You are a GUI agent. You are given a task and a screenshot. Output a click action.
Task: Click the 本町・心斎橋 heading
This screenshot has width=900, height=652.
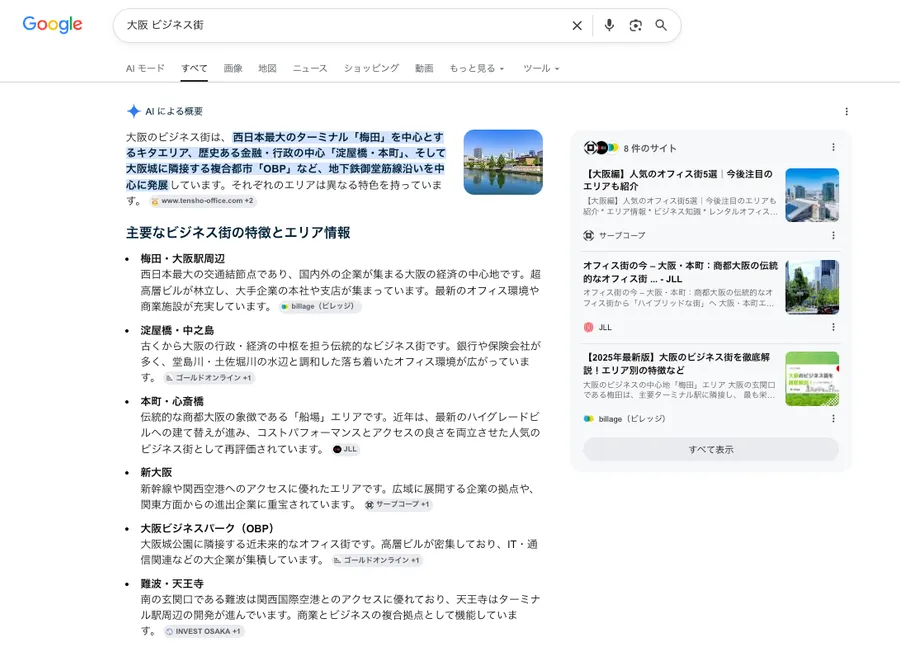172,402
